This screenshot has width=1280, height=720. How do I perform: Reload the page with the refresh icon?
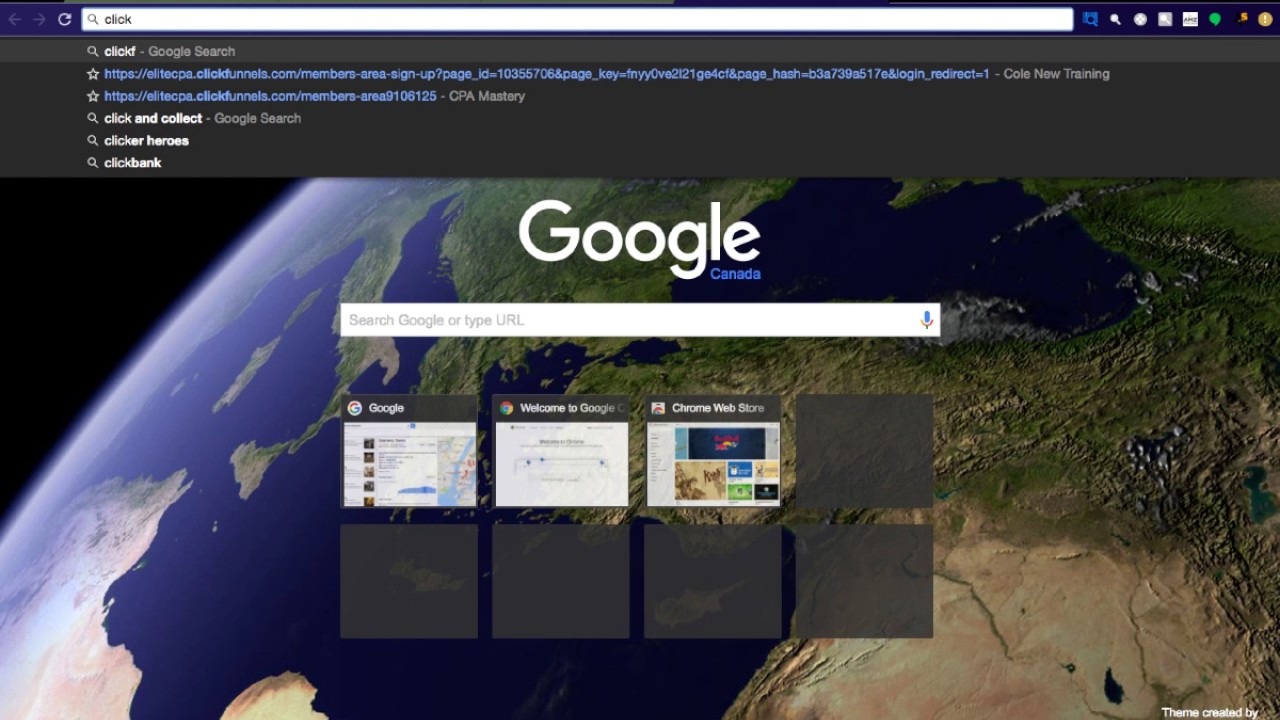pos(65,19)
